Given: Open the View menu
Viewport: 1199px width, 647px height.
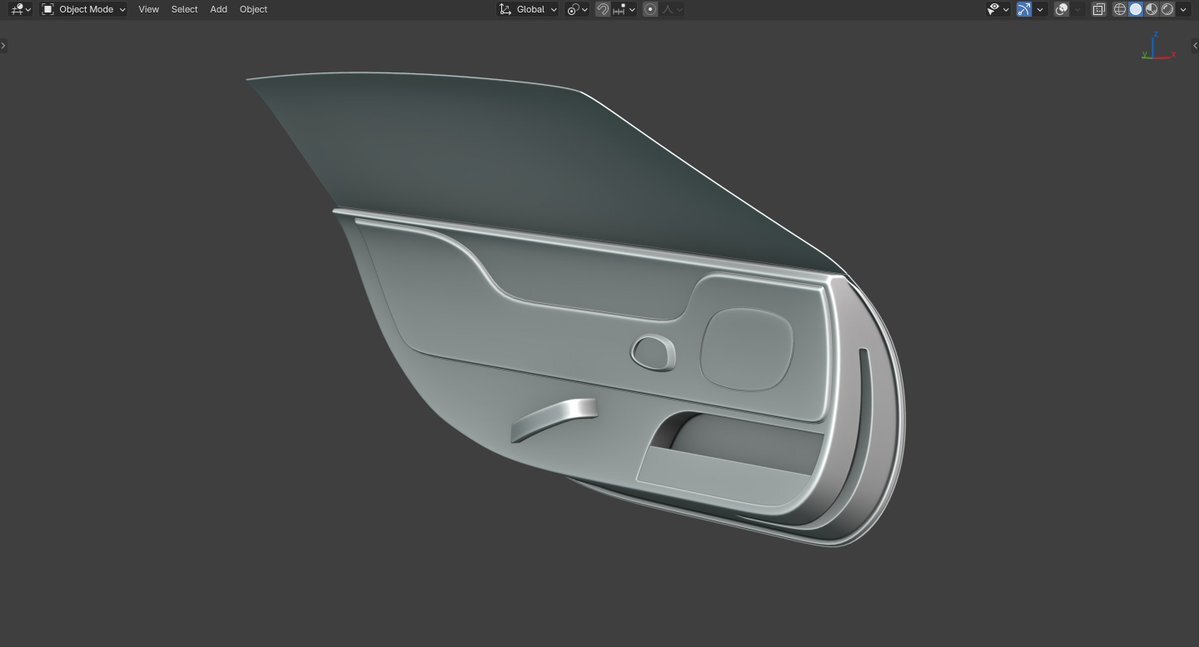Looking at the screenshot, I should click(148, 9).
